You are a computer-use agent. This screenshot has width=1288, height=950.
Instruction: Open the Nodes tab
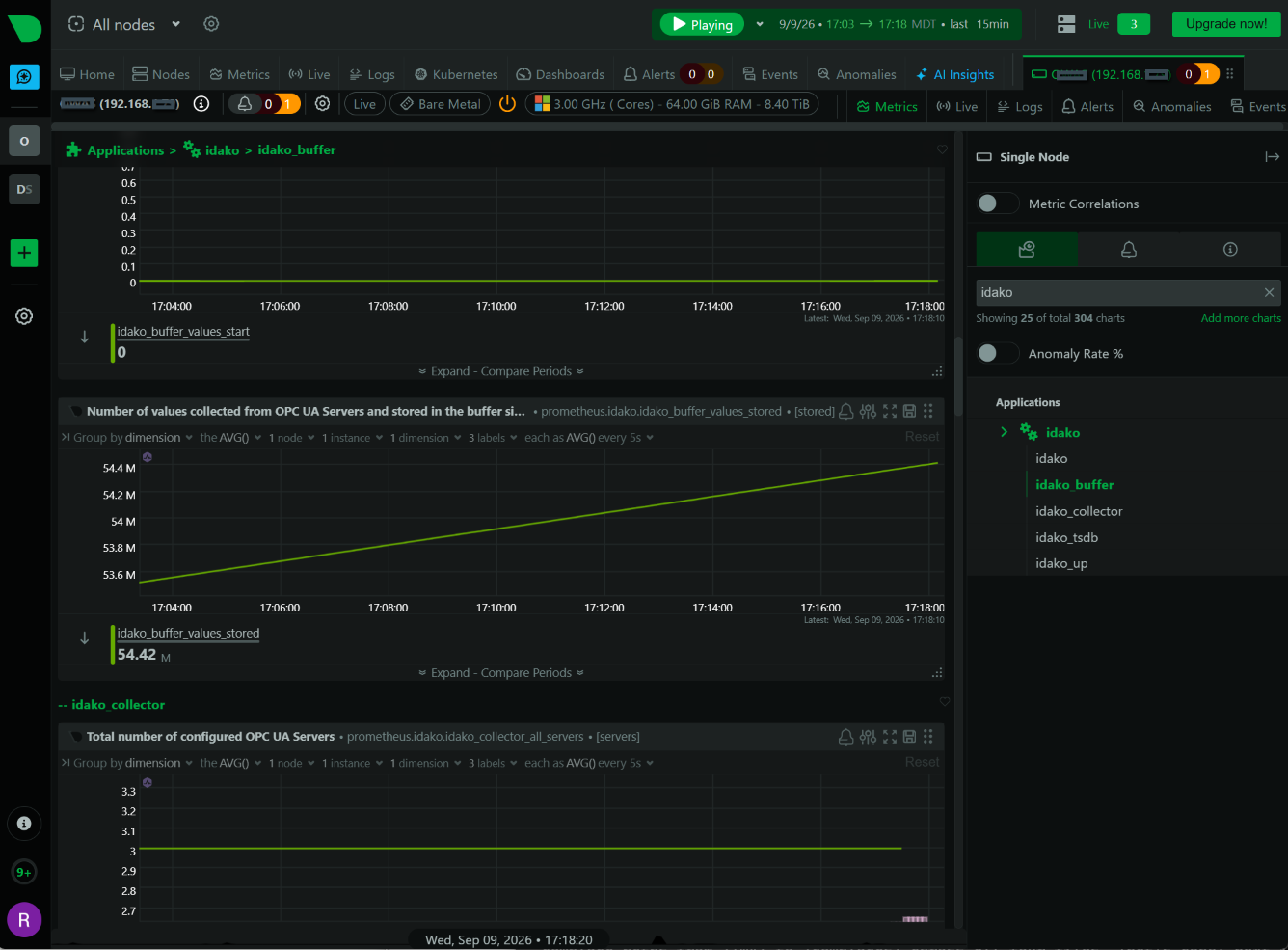(161, 74)
